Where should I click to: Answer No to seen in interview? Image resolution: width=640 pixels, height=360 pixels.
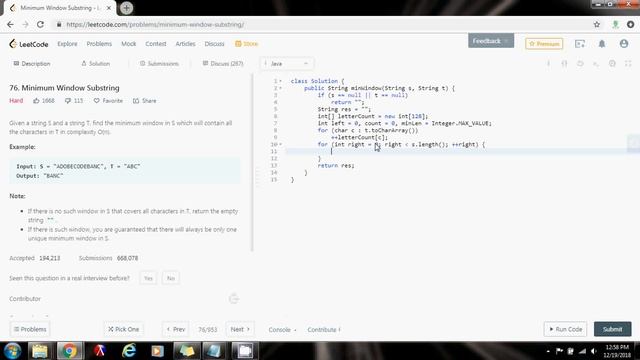[171, 278]
